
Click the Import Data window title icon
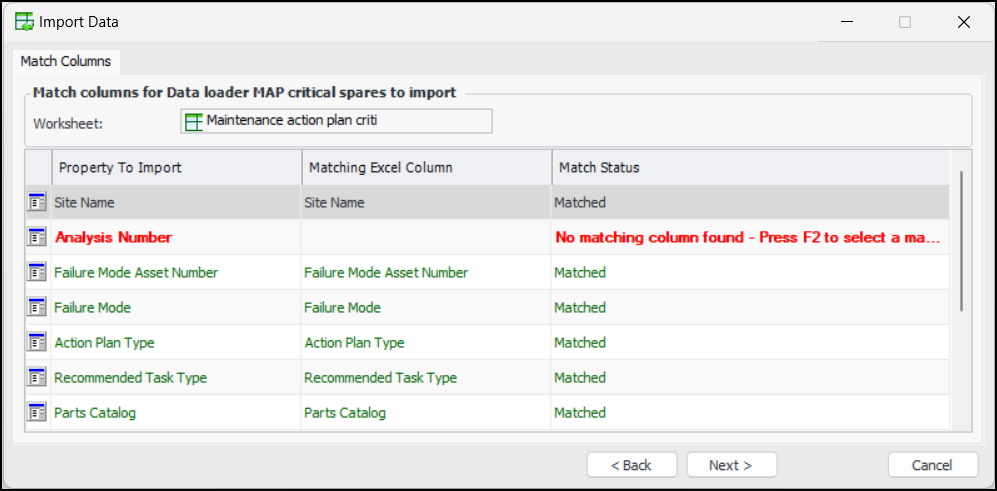pos(25,22)
